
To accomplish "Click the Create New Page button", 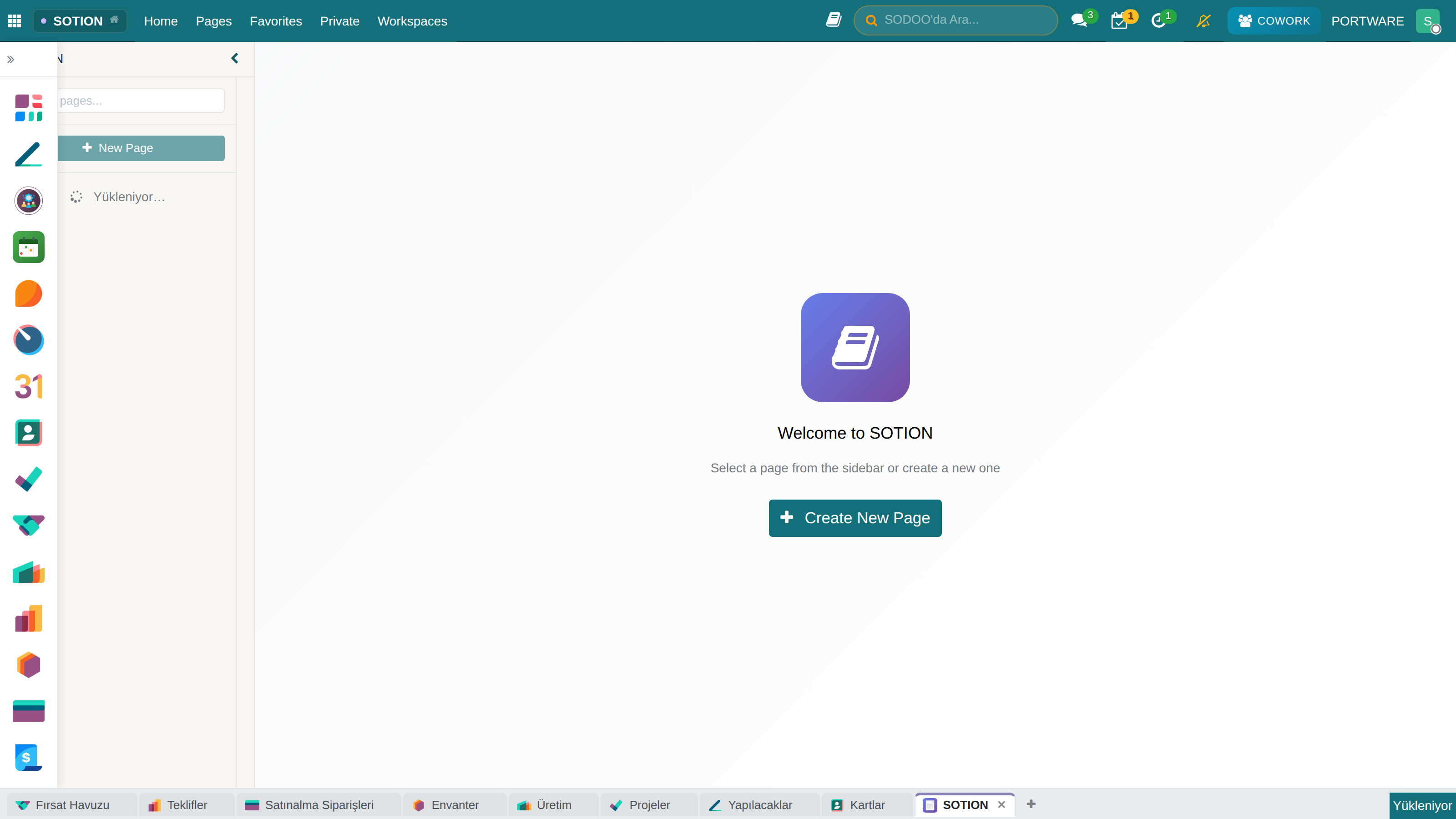I will pyautogui.click(x=855, y=518).
